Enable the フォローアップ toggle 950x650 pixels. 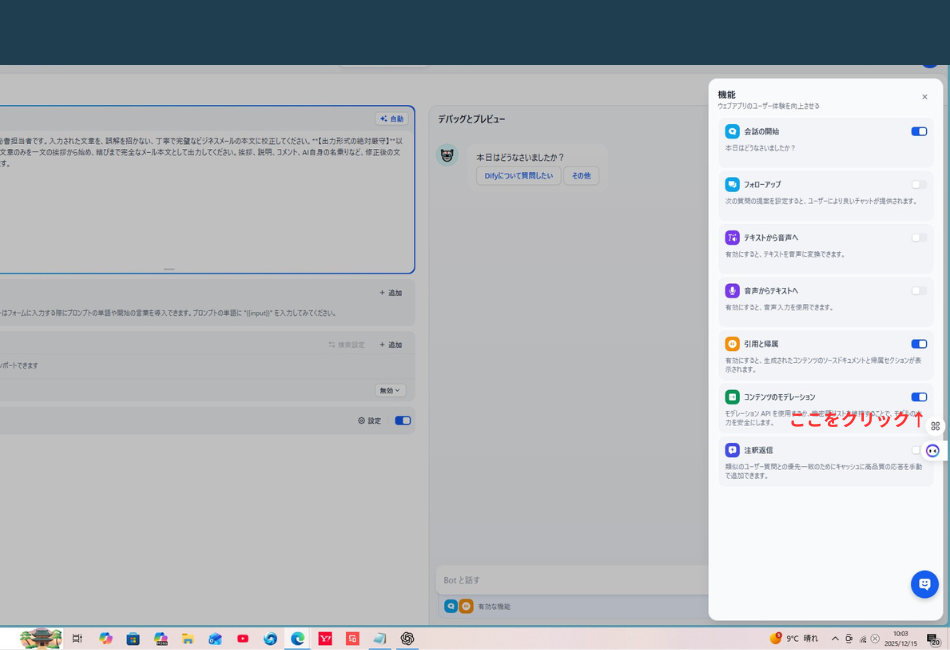point(918,184)
